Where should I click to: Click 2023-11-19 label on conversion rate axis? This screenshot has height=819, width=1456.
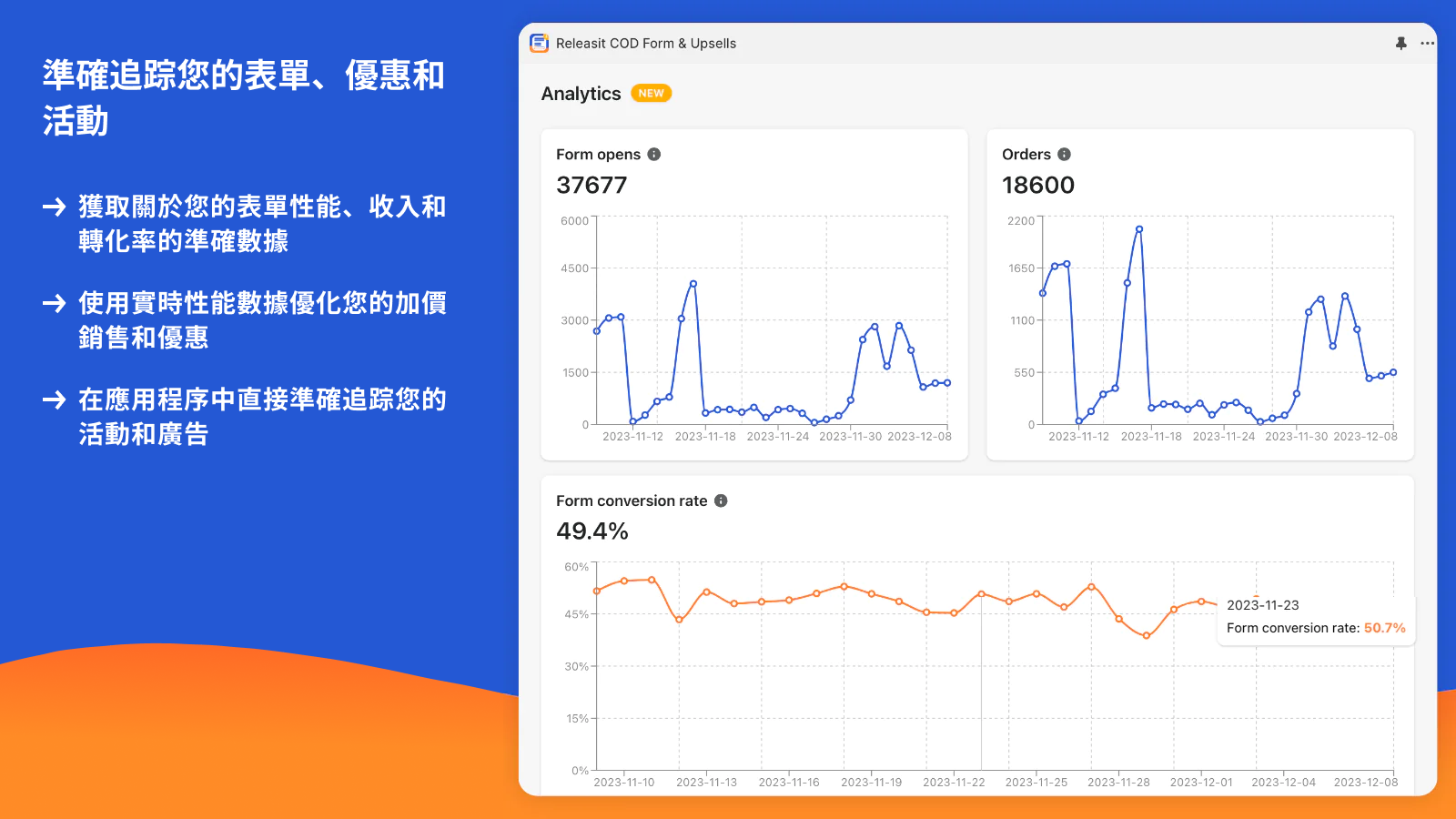click(872, 783)
